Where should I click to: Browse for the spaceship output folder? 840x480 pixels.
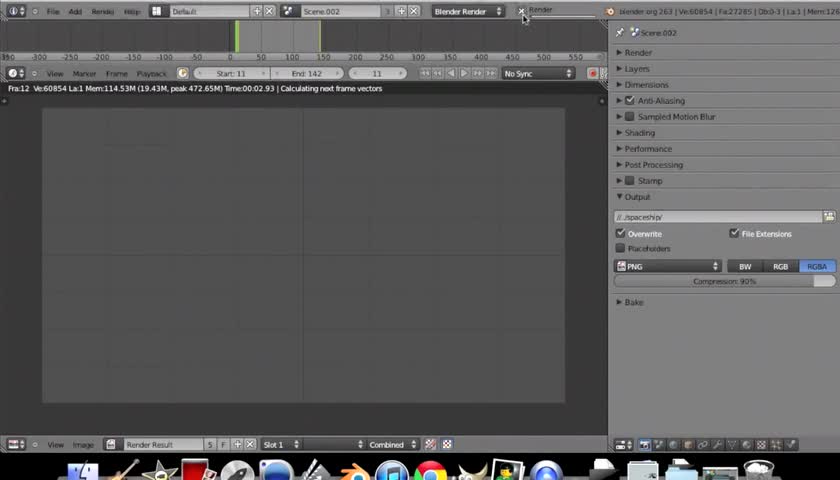pyautogui.click(x=829, y=217)
